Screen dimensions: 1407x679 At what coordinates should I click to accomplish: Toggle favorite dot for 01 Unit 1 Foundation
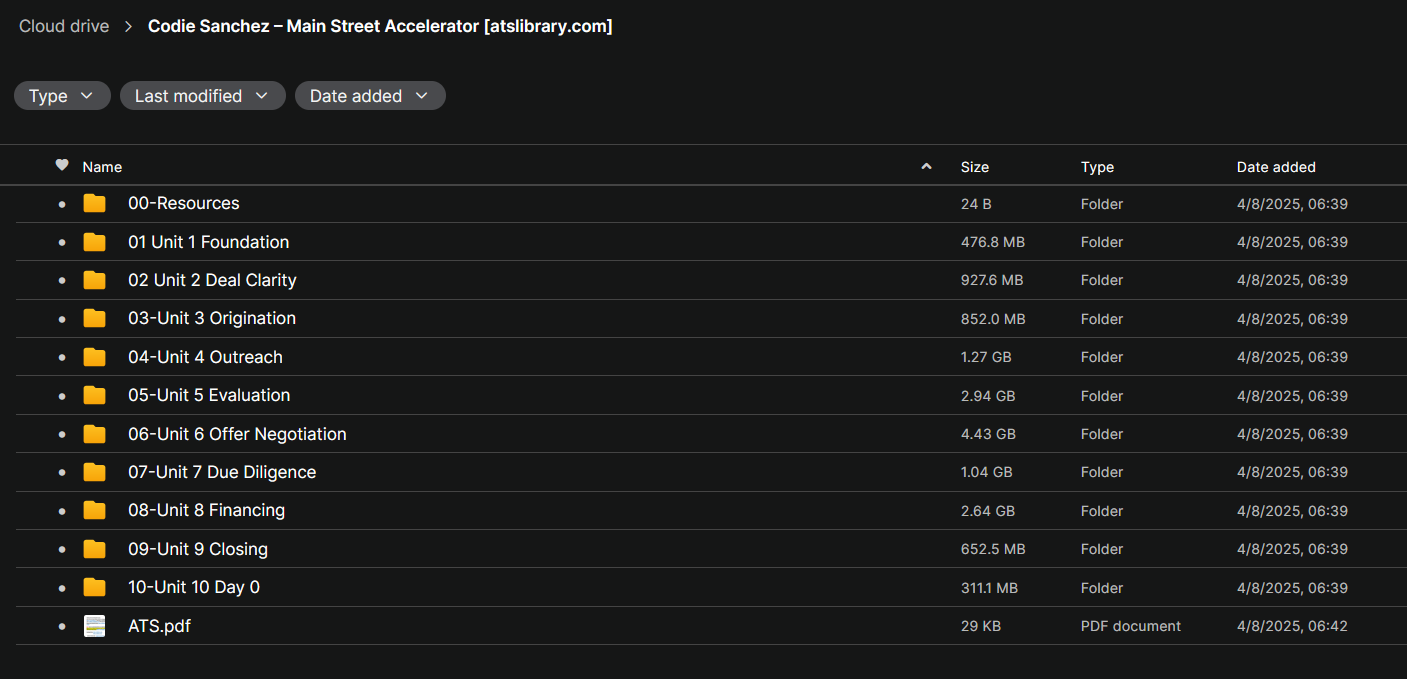62,242
